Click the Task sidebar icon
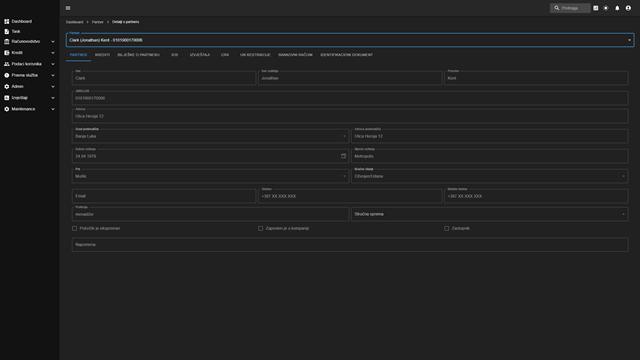Viewport: 640px width, 360px height. coord(7,31)
